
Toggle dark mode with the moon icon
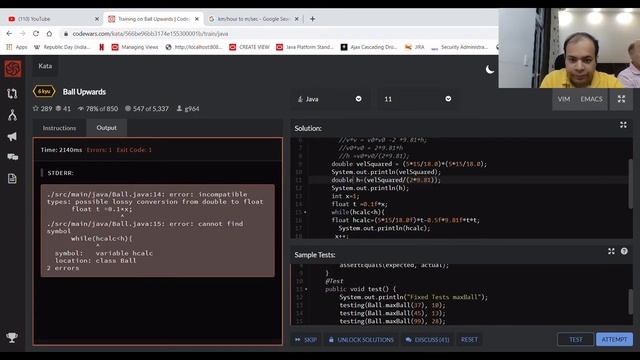pos(490,70)
